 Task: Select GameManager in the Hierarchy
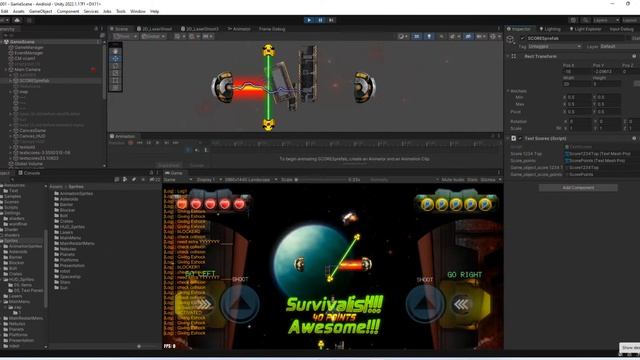pyautogui.click(x=29, y=47)
